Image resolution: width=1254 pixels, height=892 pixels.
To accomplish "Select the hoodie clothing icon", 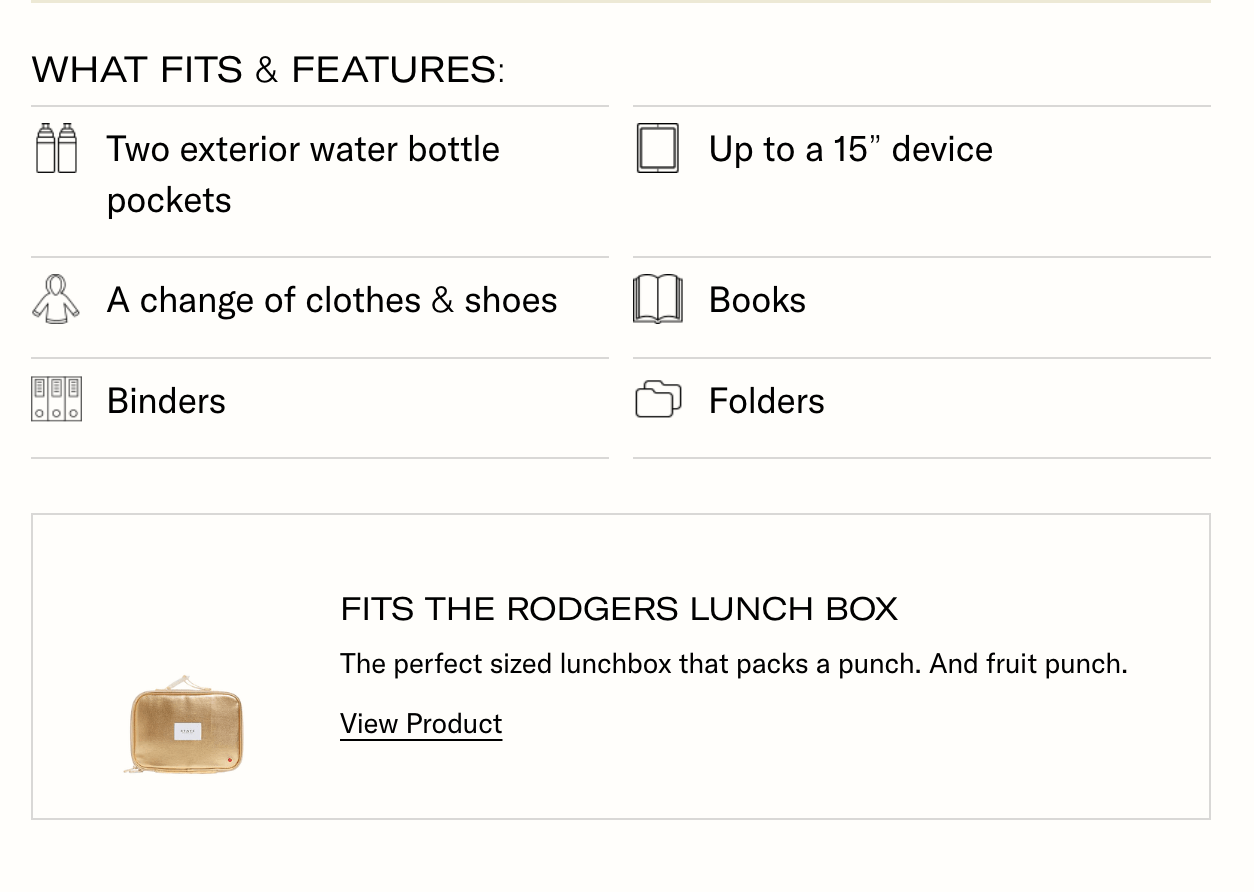I will click(56, 300).
